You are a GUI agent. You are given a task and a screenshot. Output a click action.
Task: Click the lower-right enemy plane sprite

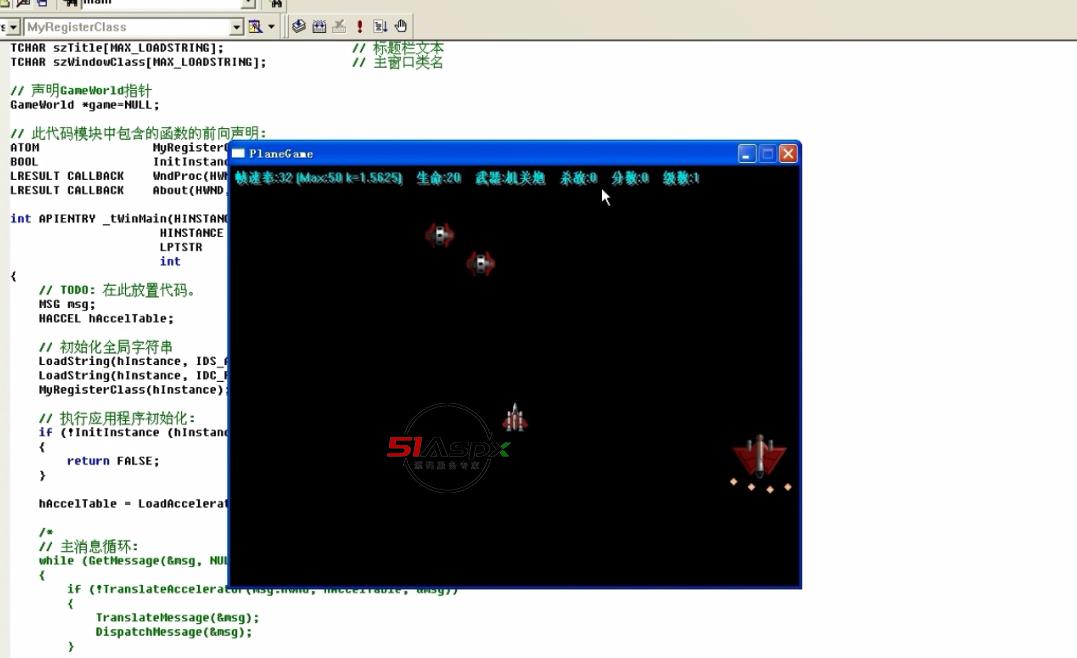(481, 263)
